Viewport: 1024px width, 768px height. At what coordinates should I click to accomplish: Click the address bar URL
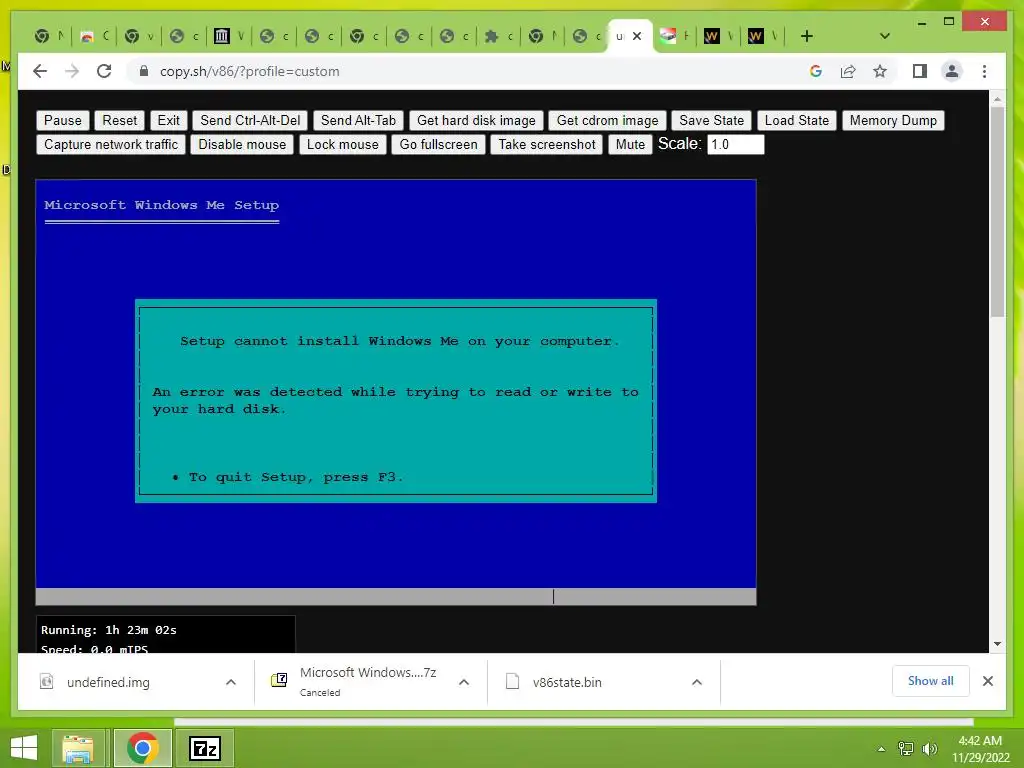coord(249,71)
